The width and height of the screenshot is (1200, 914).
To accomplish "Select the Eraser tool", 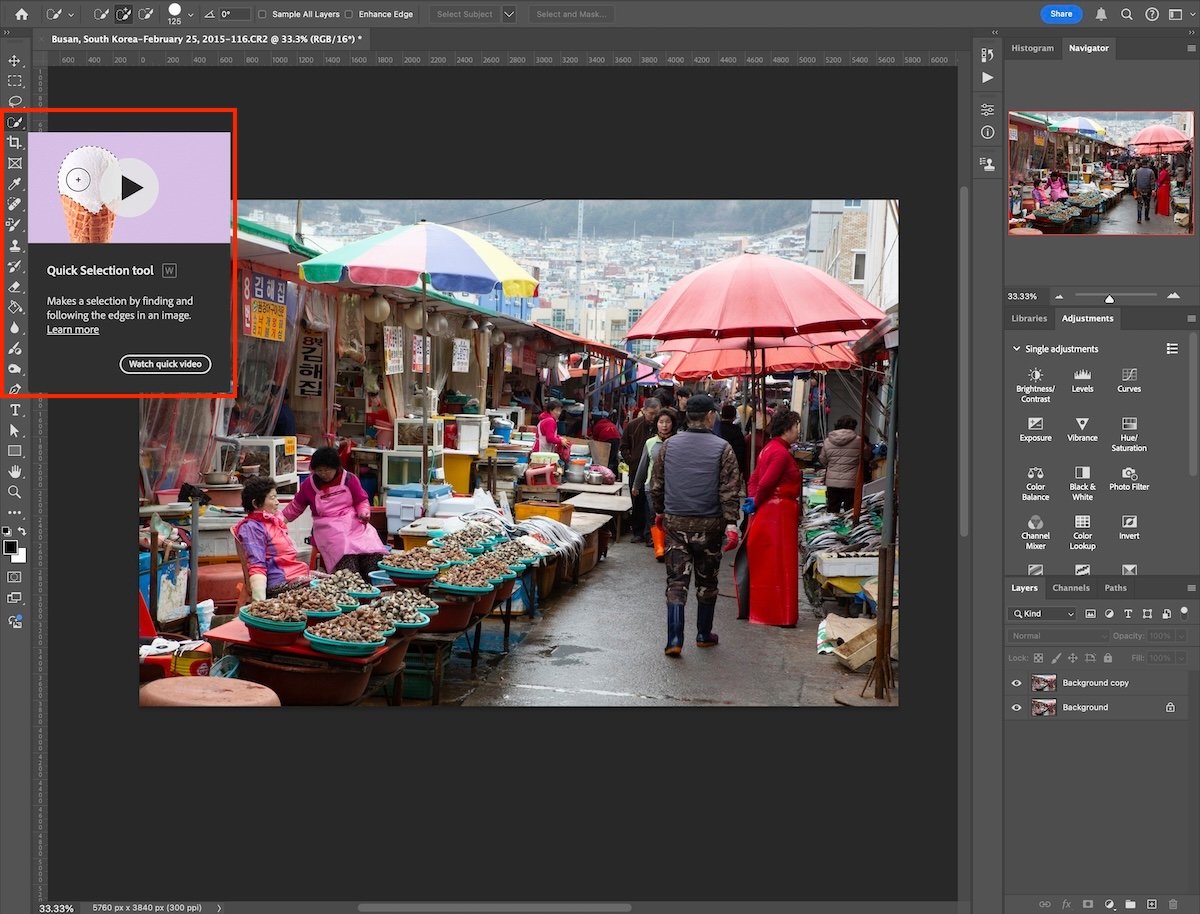I will (14, 287).
